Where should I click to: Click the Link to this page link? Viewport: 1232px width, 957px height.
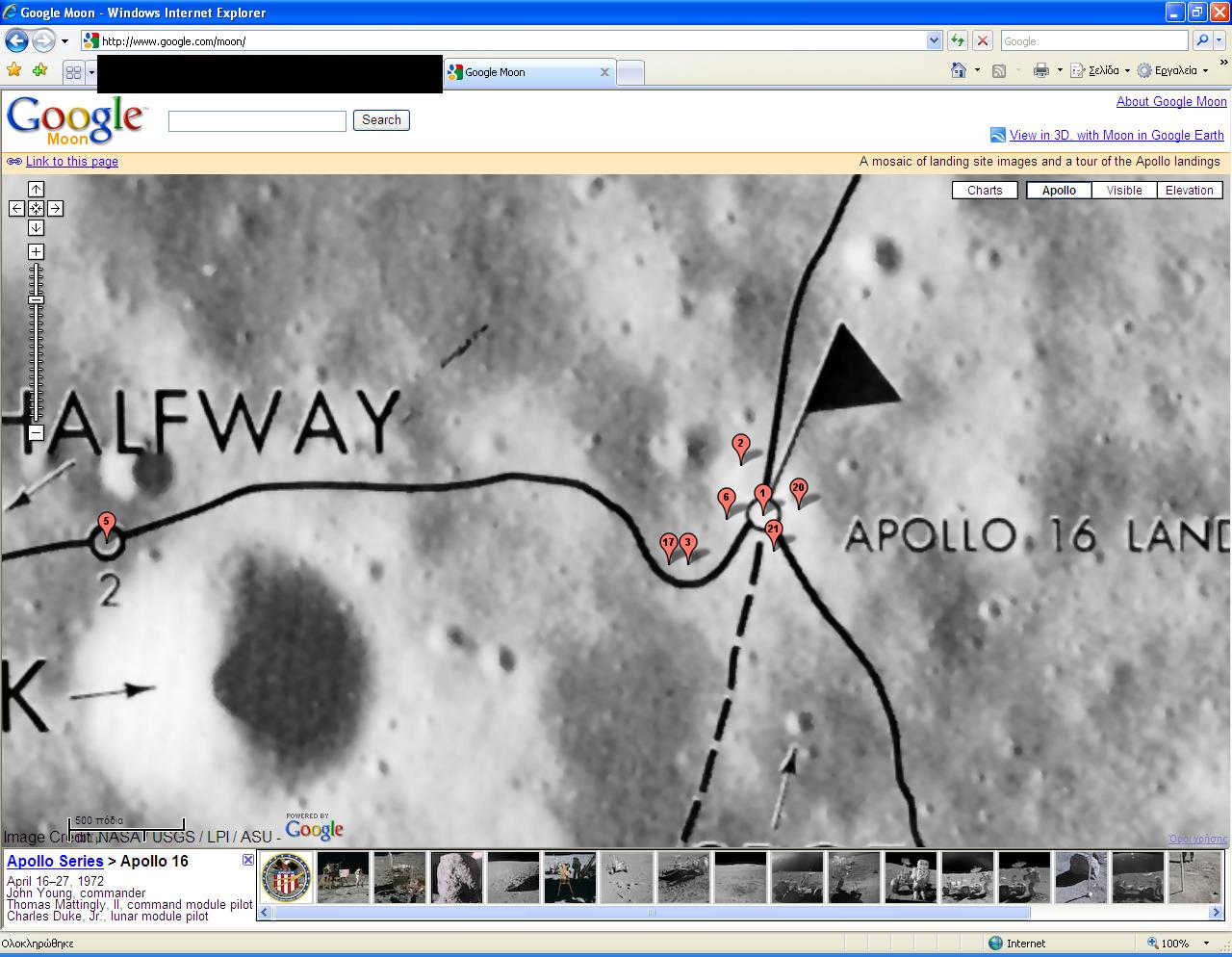(72, 161)
